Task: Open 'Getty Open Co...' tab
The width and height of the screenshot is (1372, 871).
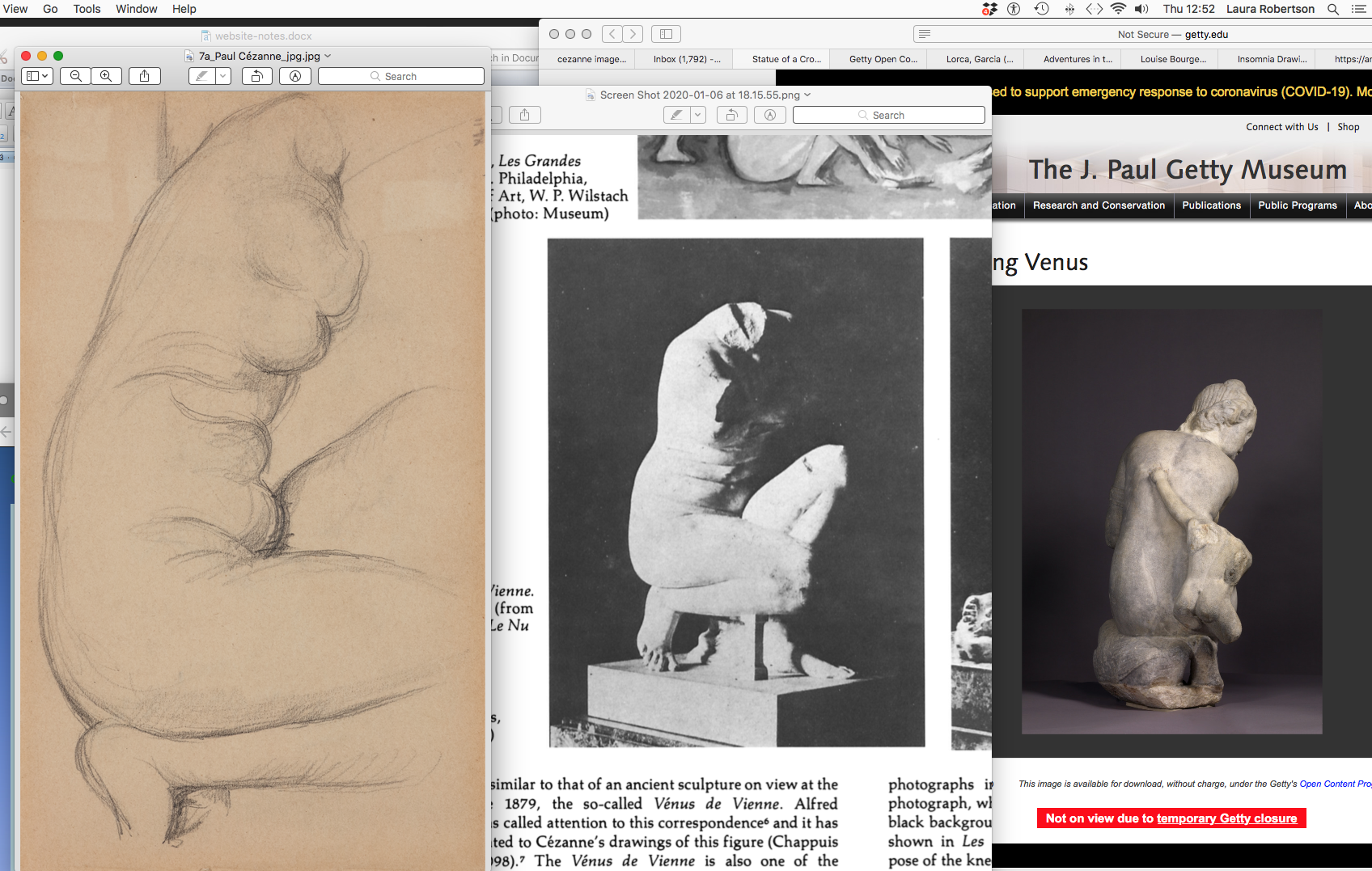Action: tap(883, 59)
